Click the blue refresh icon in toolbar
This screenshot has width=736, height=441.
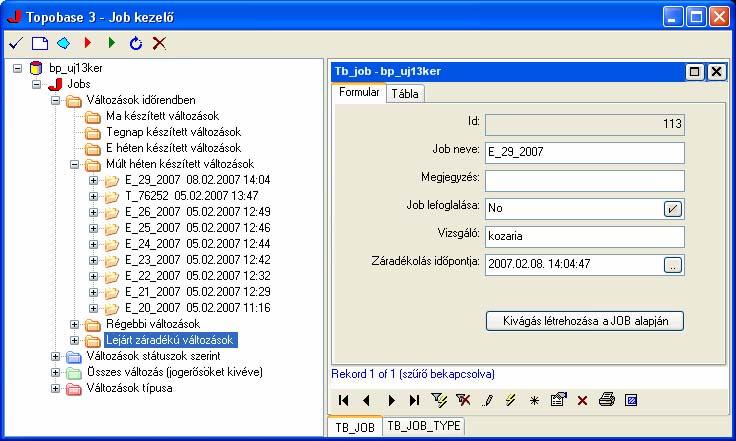coord(136,44)
